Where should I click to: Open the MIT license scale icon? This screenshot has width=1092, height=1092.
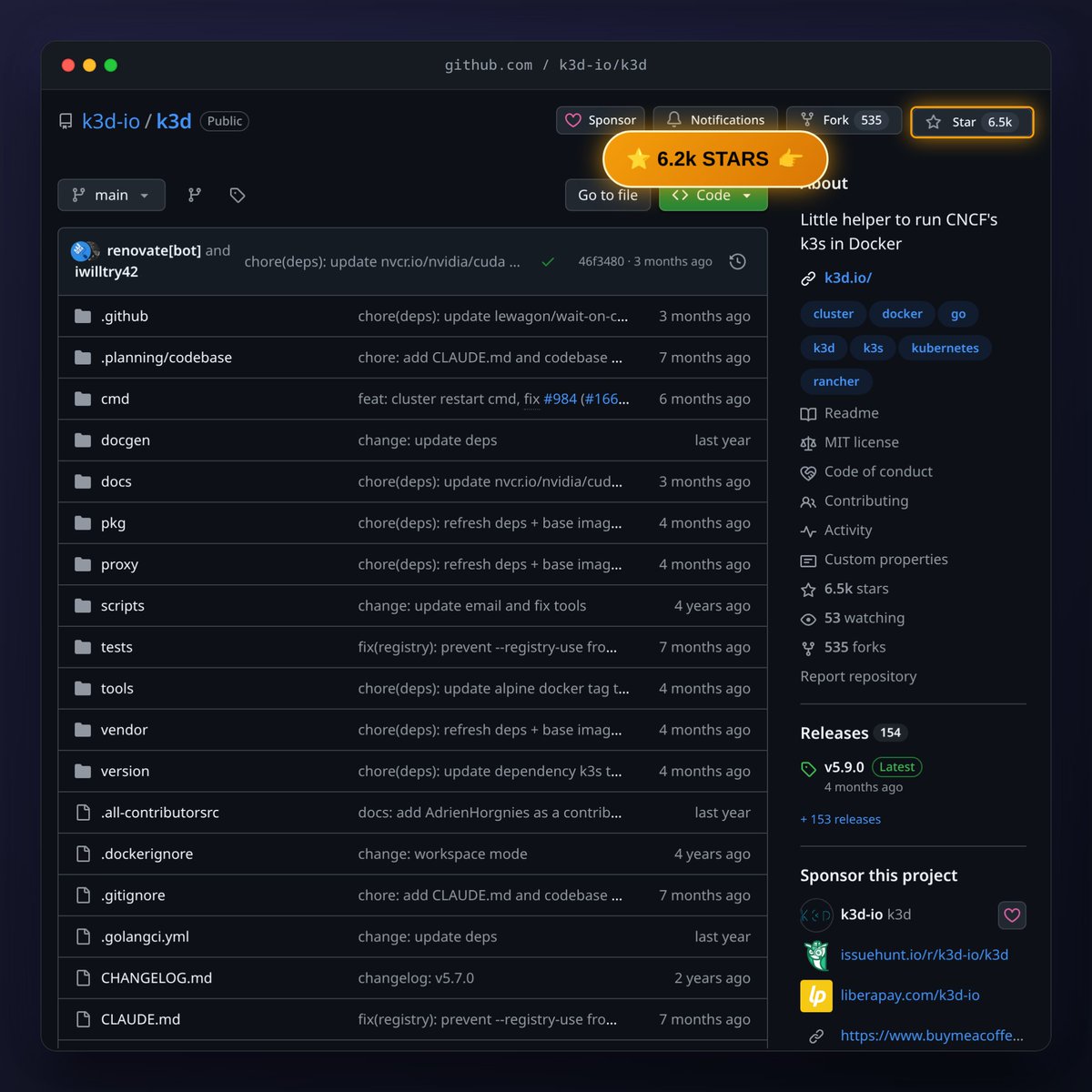pos(808,443)
